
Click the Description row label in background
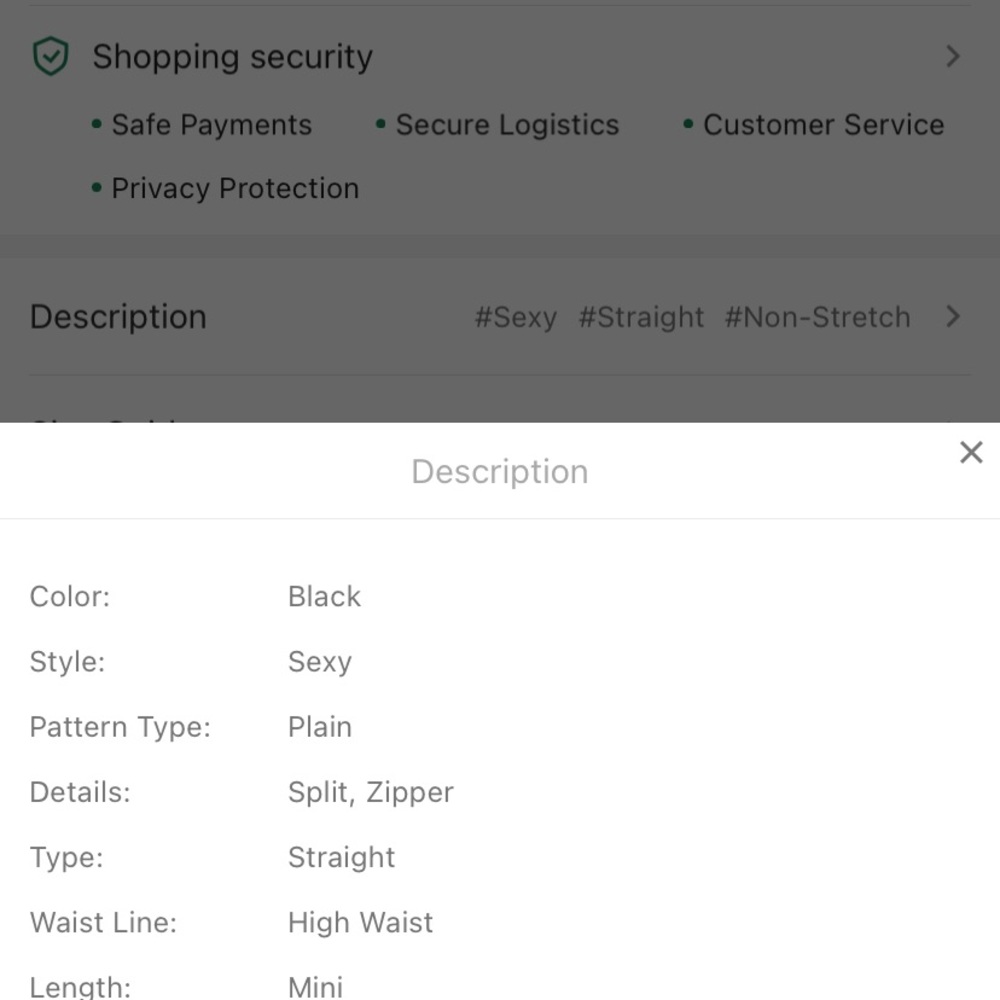pos(119,317)
